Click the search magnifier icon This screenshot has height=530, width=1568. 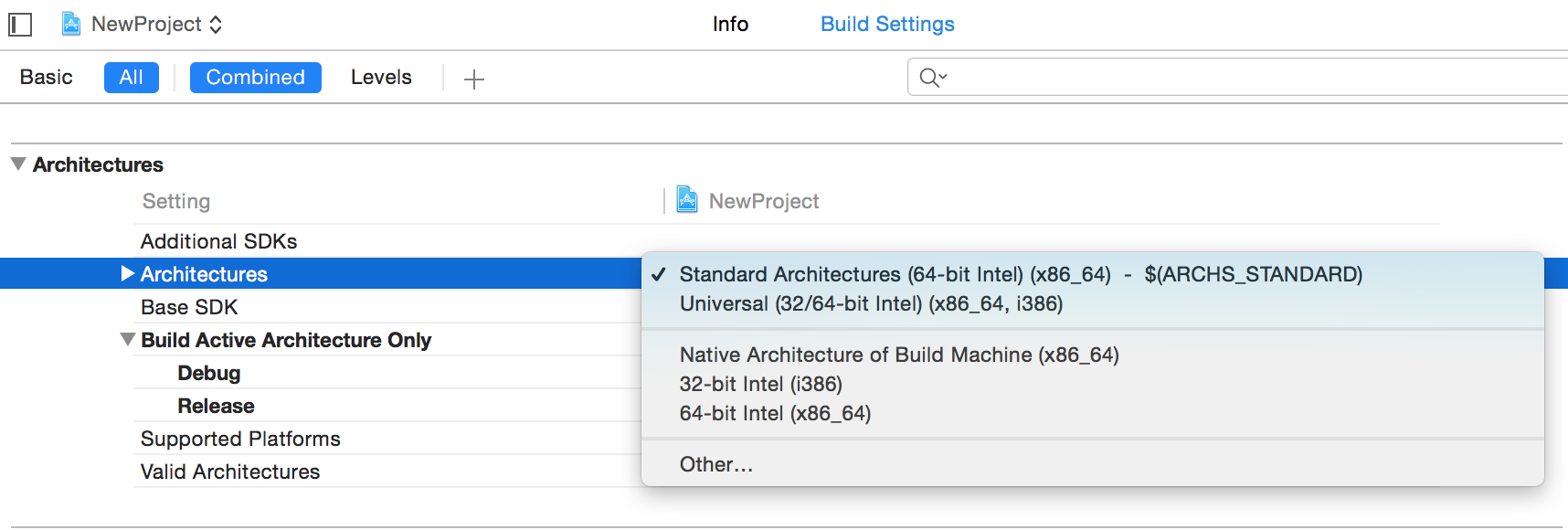(x=930, y=78)
